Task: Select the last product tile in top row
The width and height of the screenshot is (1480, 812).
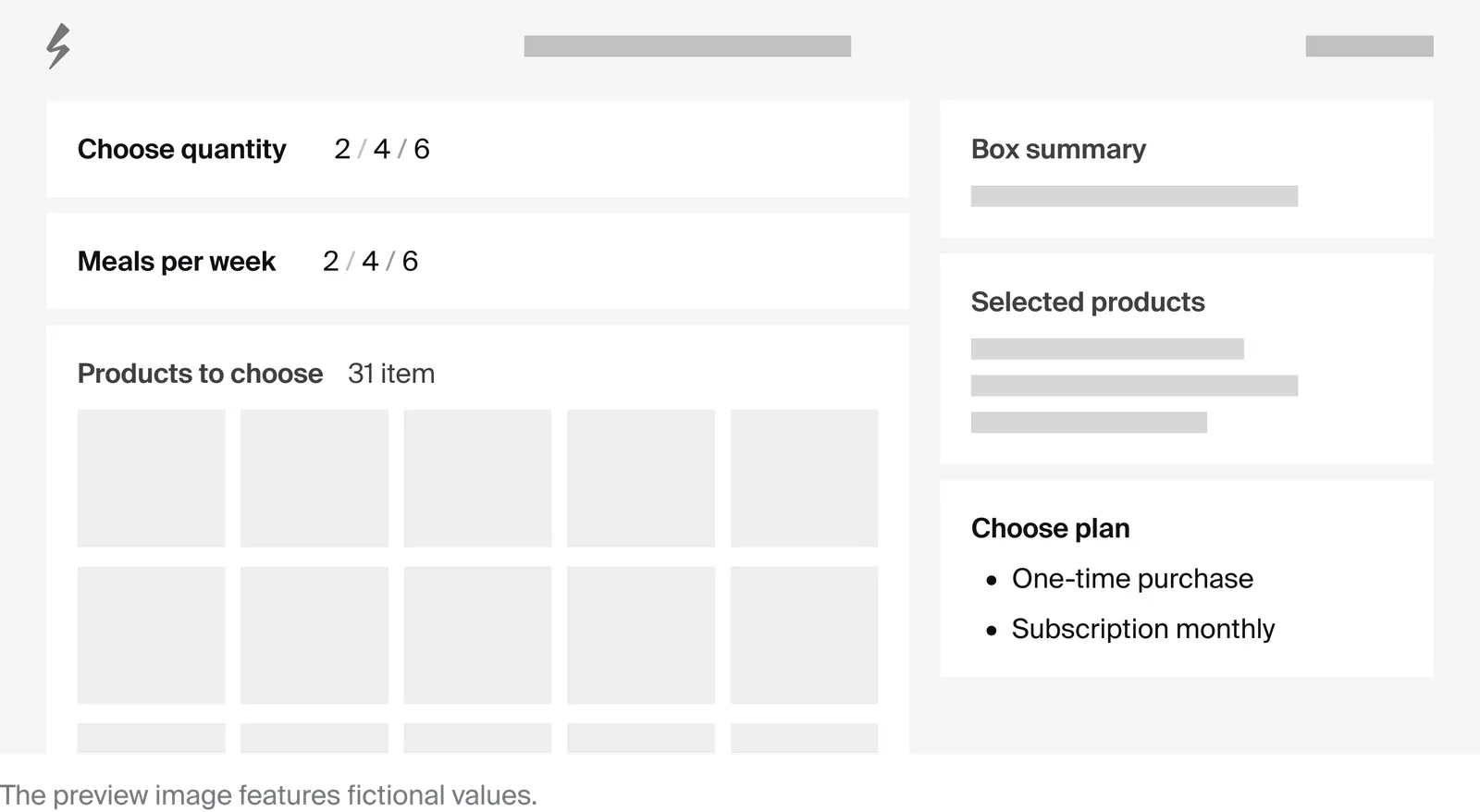Action: point(804,478)
